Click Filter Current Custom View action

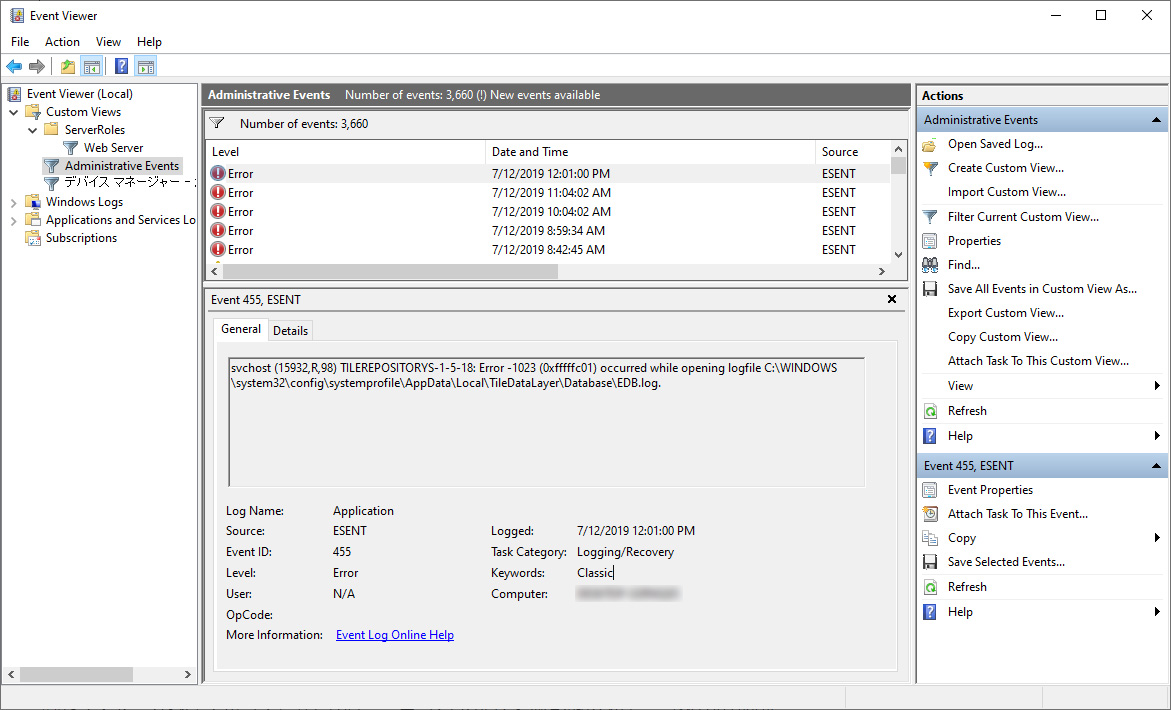tap(1022, 217)
